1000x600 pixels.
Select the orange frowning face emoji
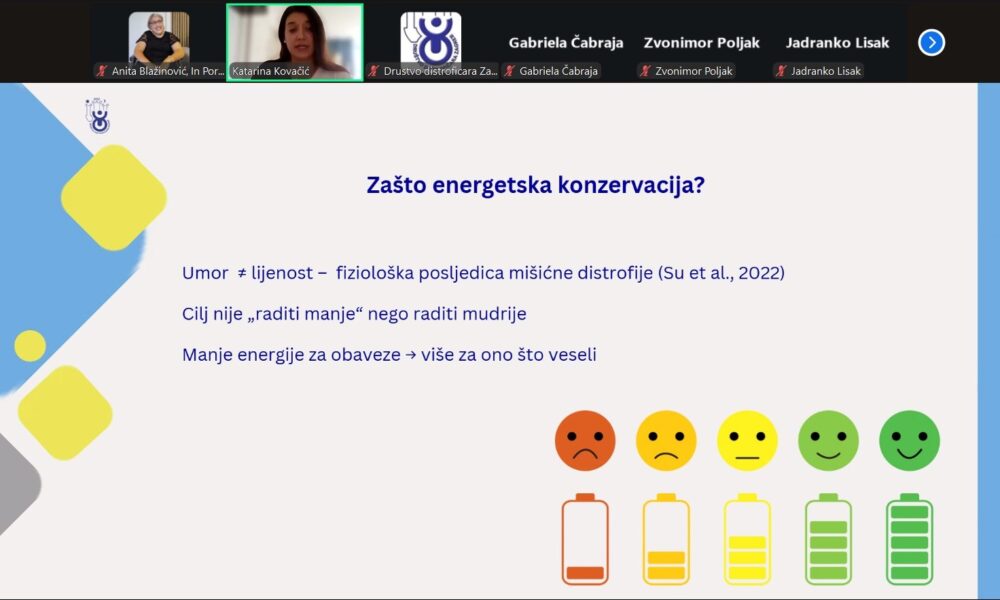pyautogui.click(x=586, y=440)
